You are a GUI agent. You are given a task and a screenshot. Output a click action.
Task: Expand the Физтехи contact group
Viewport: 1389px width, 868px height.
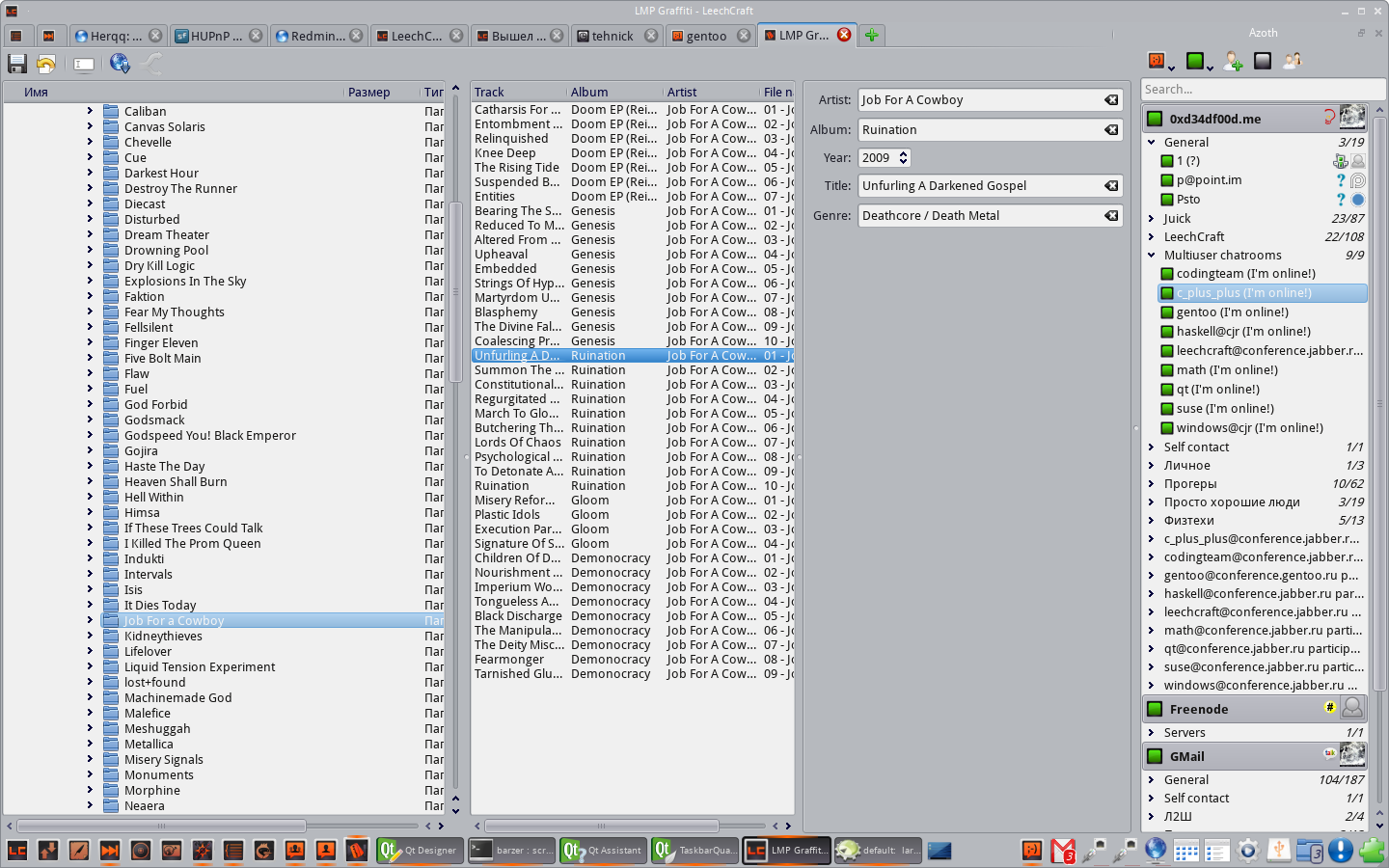point(1152,521)
